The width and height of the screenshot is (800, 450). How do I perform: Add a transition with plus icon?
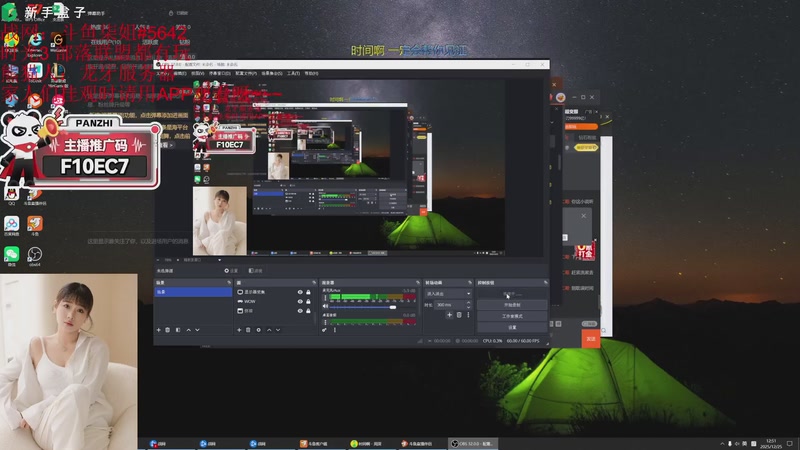[x=449, y=315]
